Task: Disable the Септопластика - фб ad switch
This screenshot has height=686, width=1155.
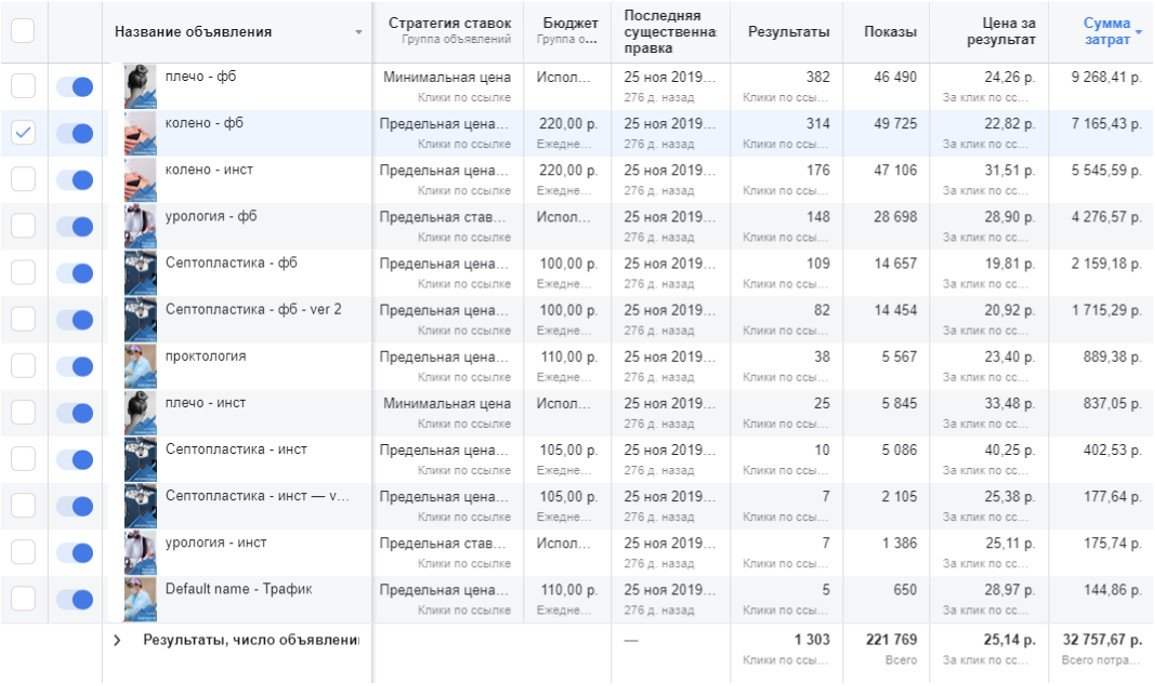Action: 75,273
